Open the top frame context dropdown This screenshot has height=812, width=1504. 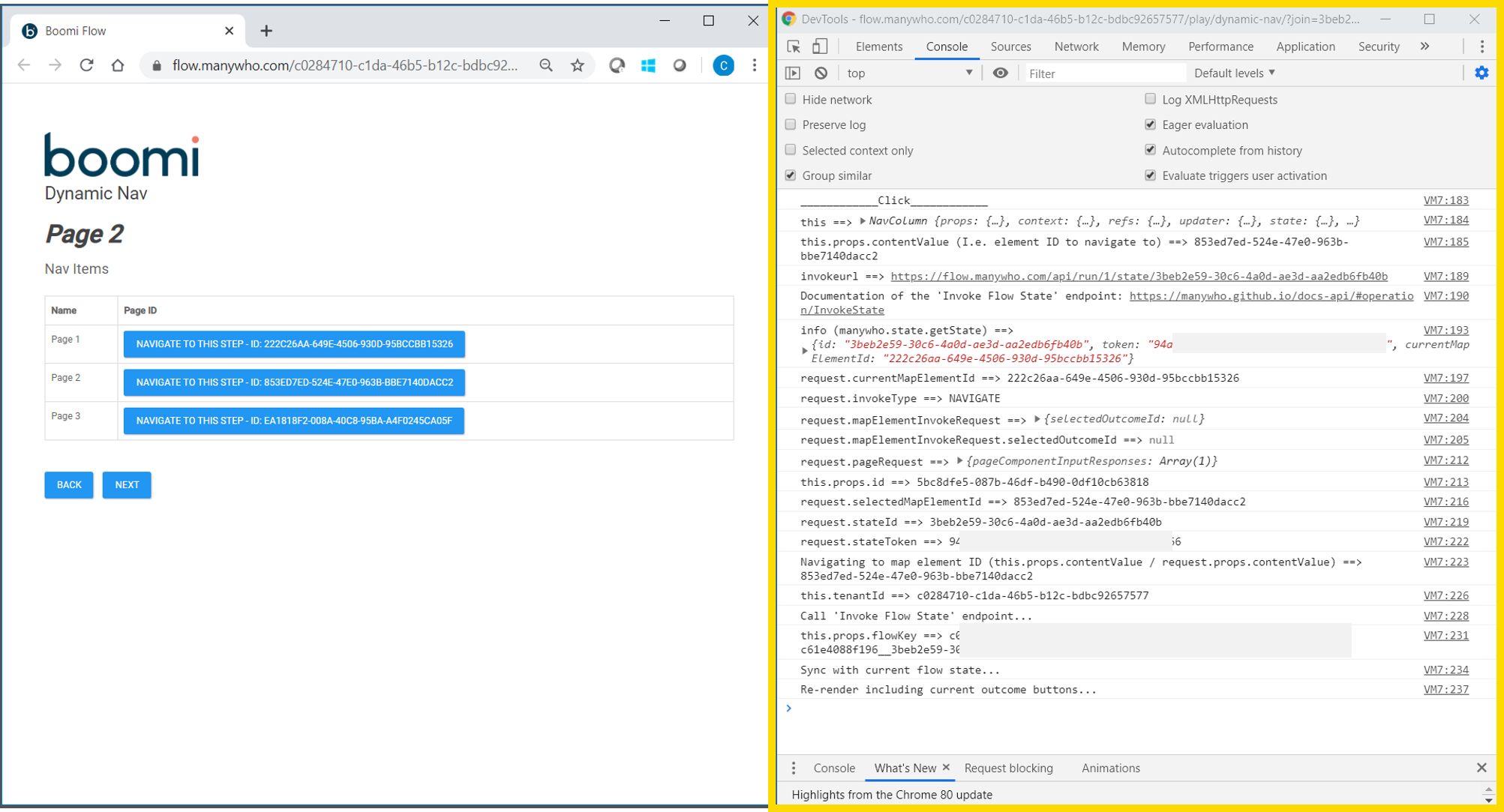point(908,73)
